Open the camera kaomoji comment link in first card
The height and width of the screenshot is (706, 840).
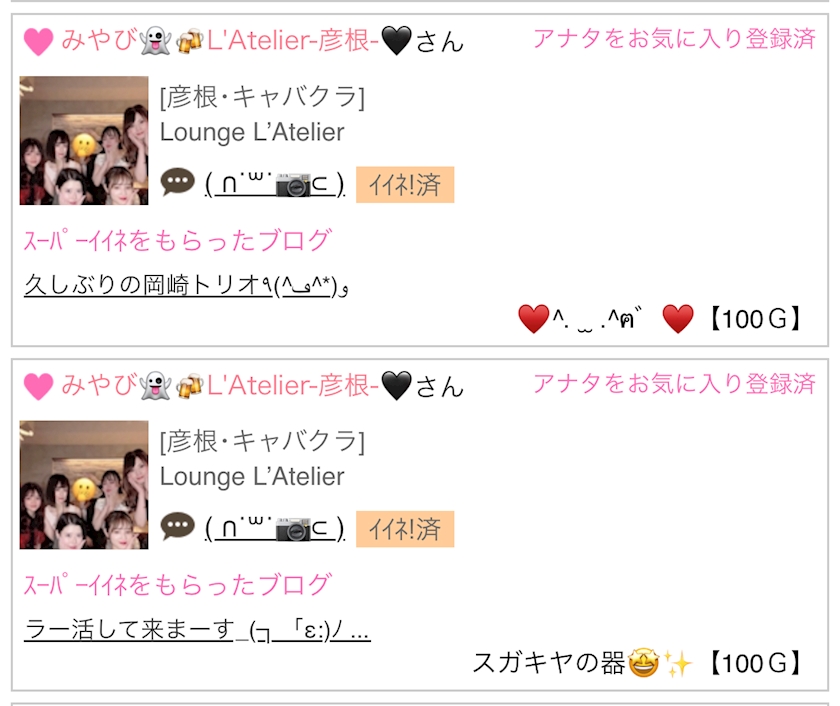click(275, 184)
